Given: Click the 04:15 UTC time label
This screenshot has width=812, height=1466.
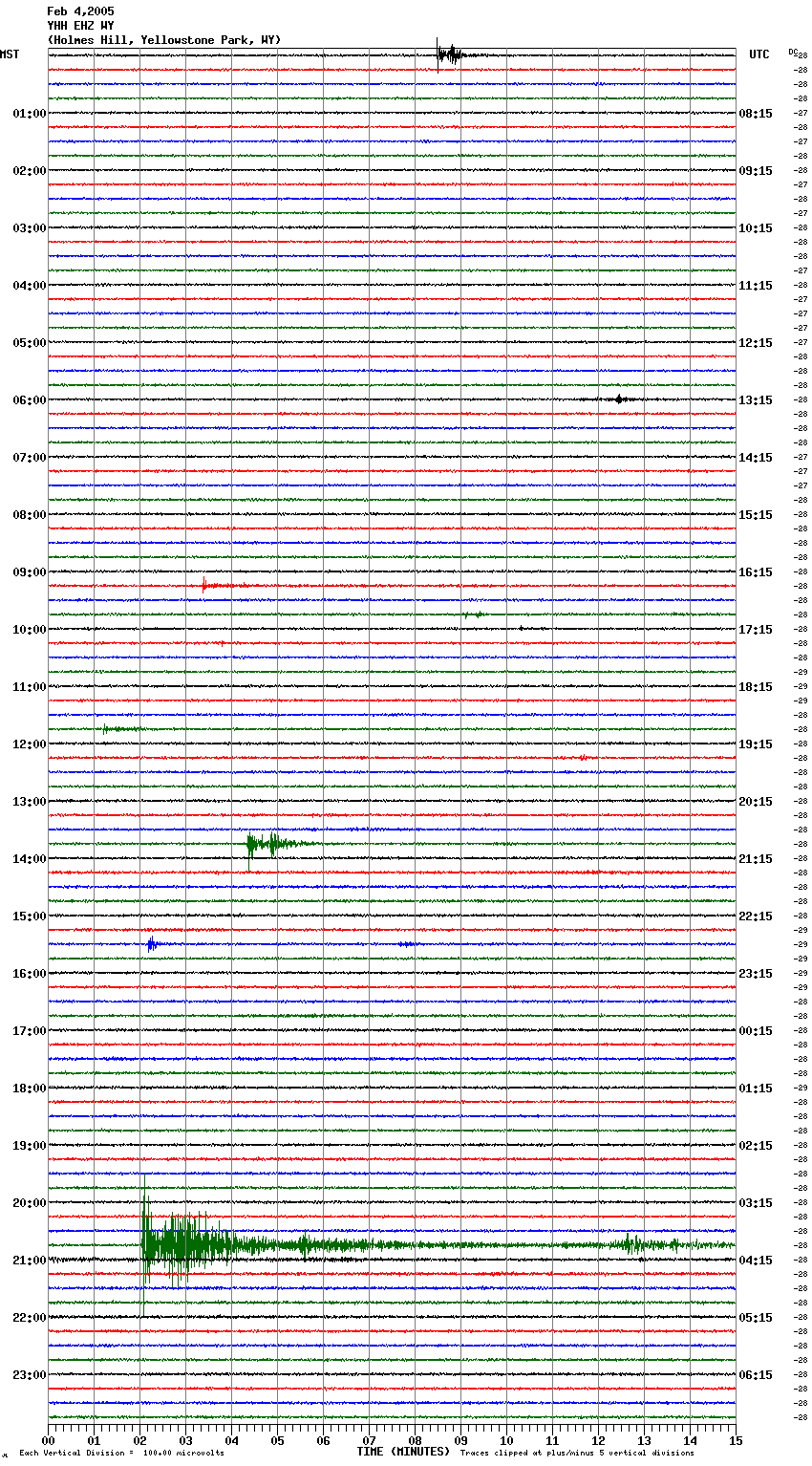Looking at the screenshot, I should pyautogui.click(x=756, y=1261).
